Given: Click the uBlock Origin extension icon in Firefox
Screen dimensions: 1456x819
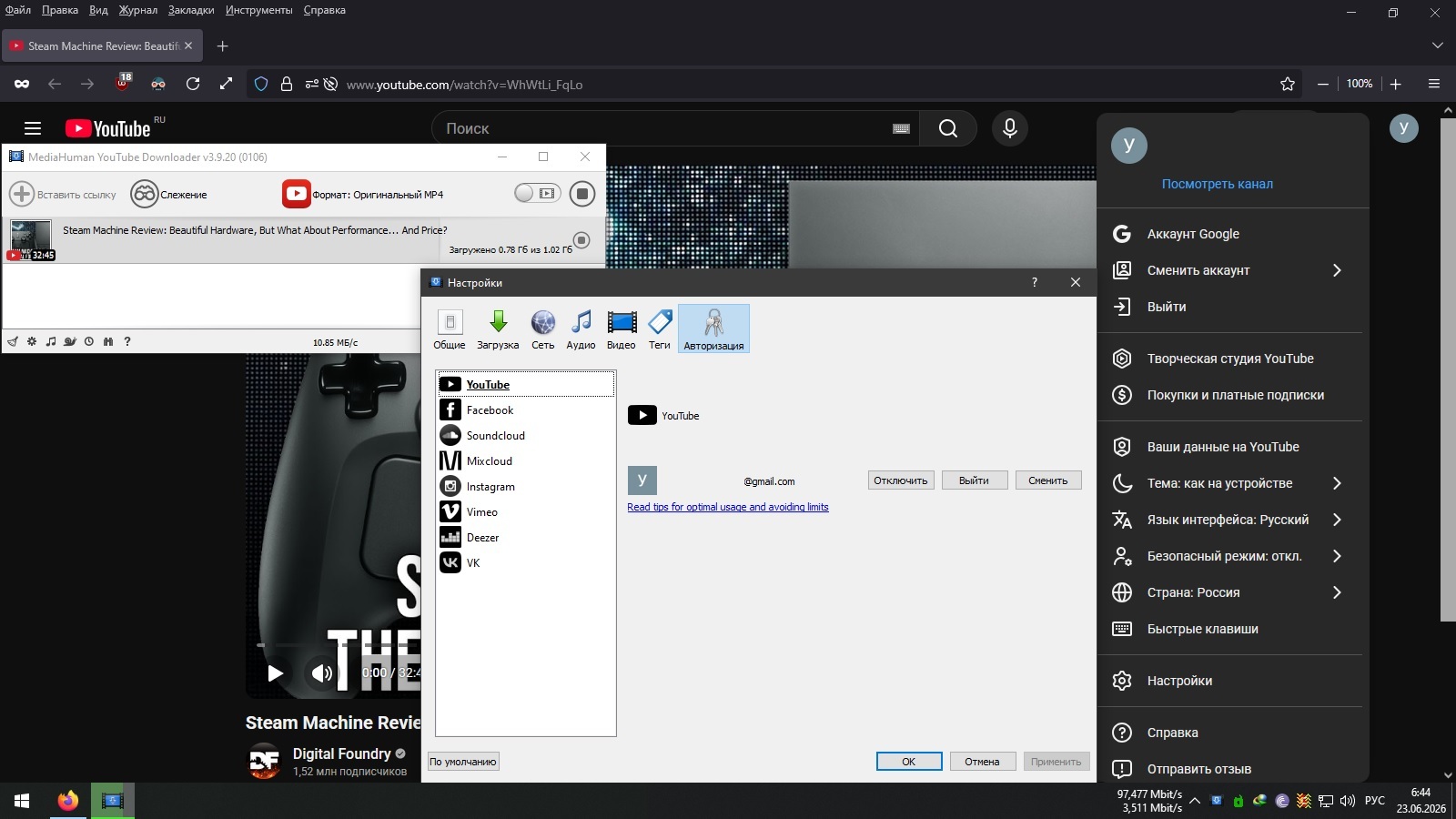Looking at the screenshot, I should [x=123, y=84].
